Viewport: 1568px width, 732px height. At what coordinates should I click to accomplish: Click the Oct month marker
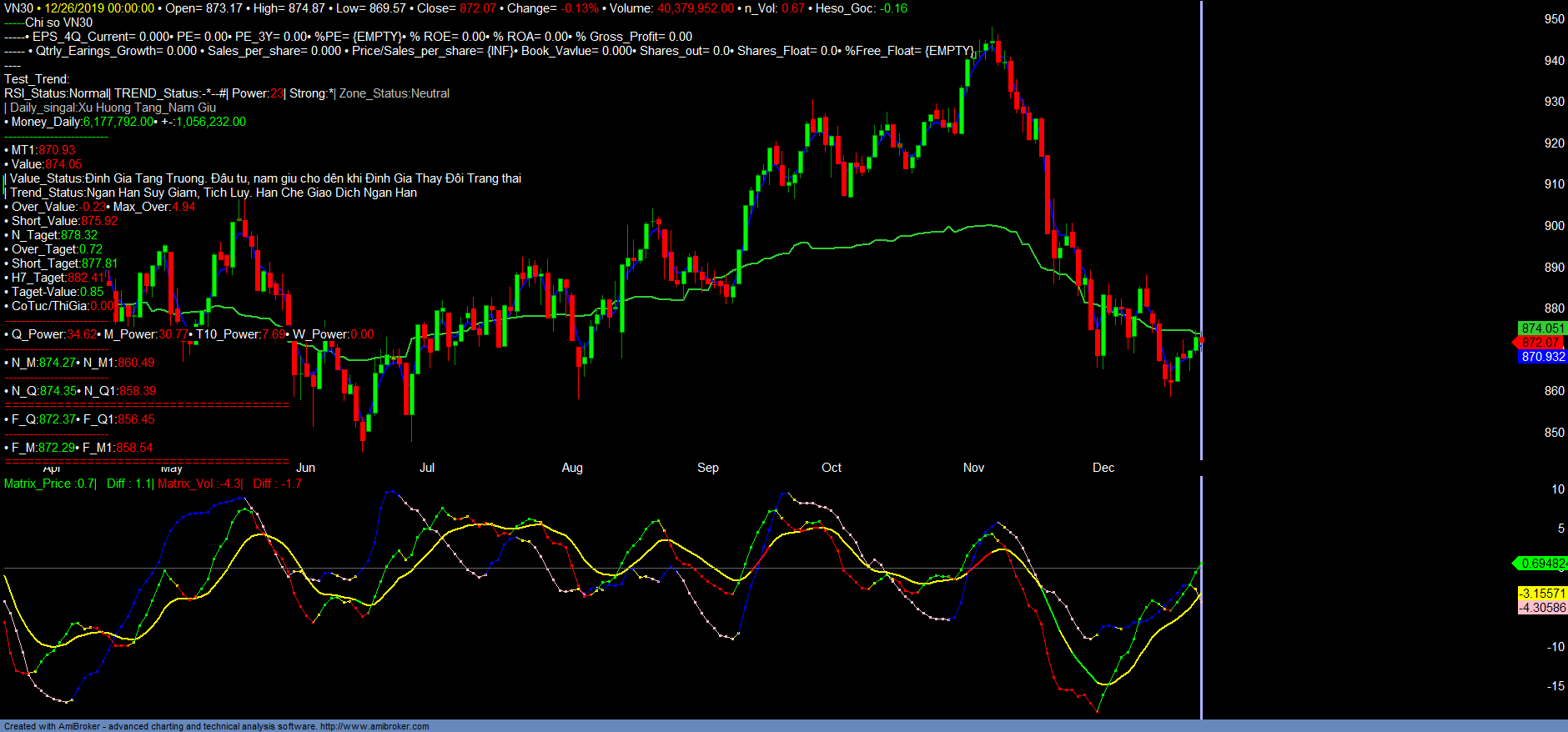point(831,468)
